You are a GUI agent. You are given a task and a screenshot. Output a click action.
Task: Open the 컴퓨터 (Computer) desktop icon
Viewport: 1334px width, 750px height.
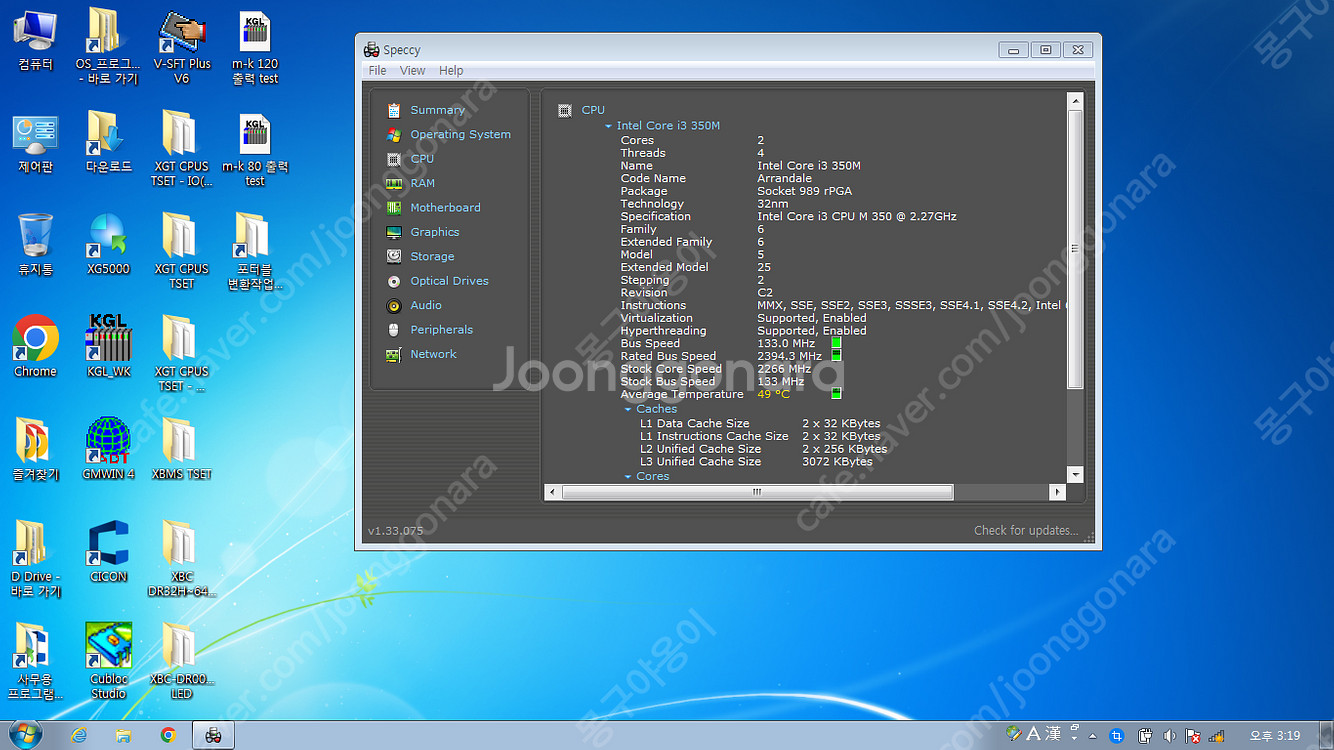35,40
